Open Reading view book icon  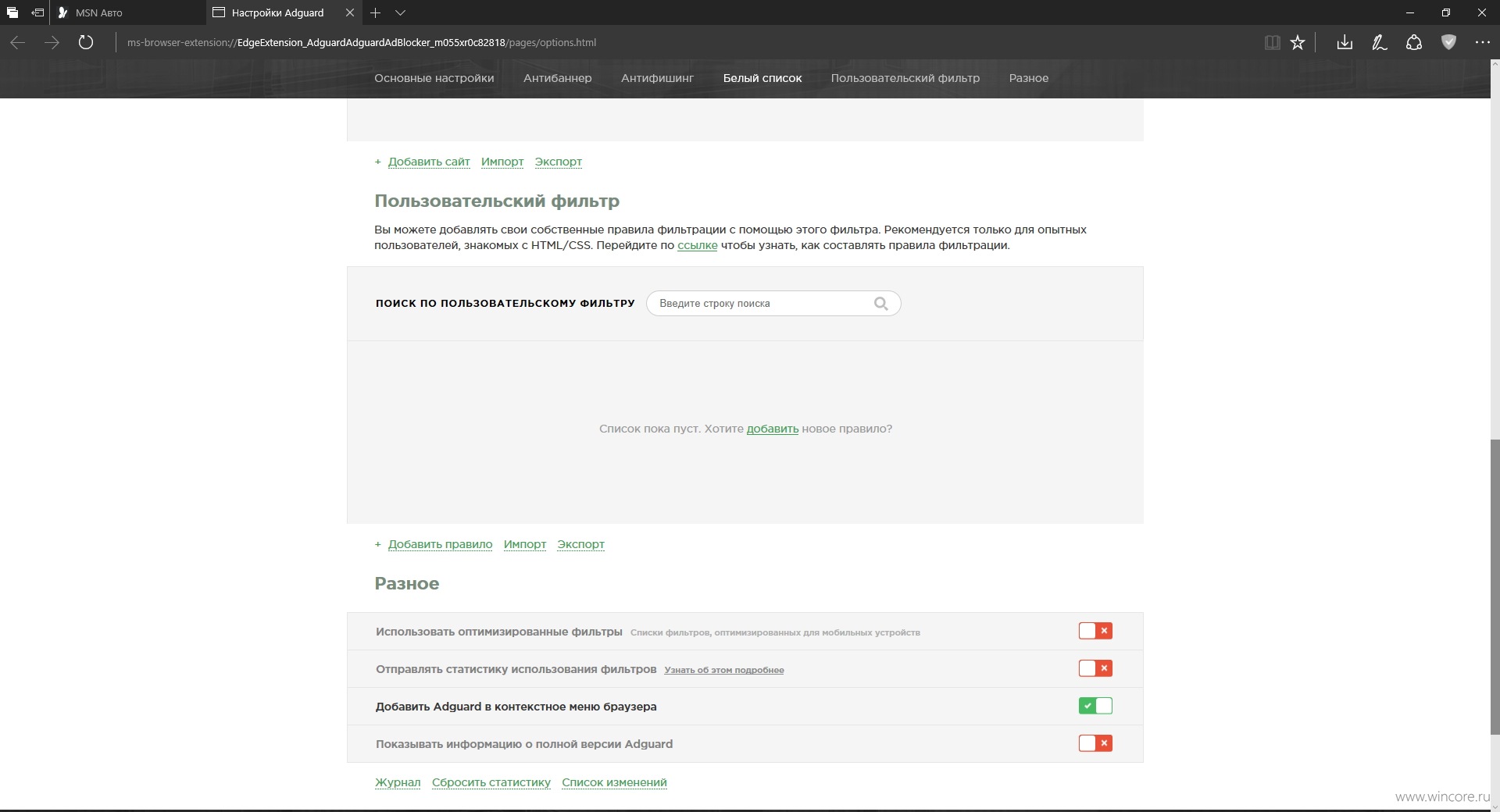tap(1272, 43)
